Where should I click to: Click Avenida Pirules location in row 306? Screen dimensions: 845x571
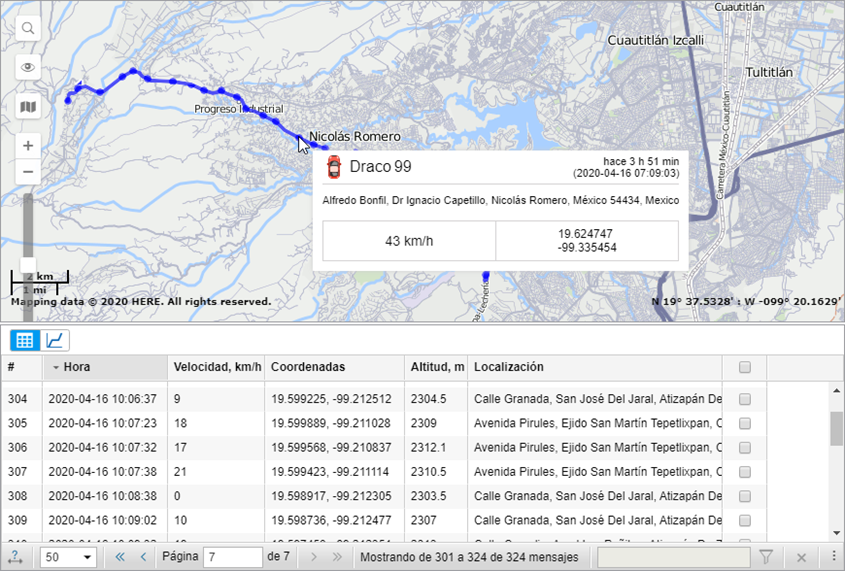coord(598,448)
